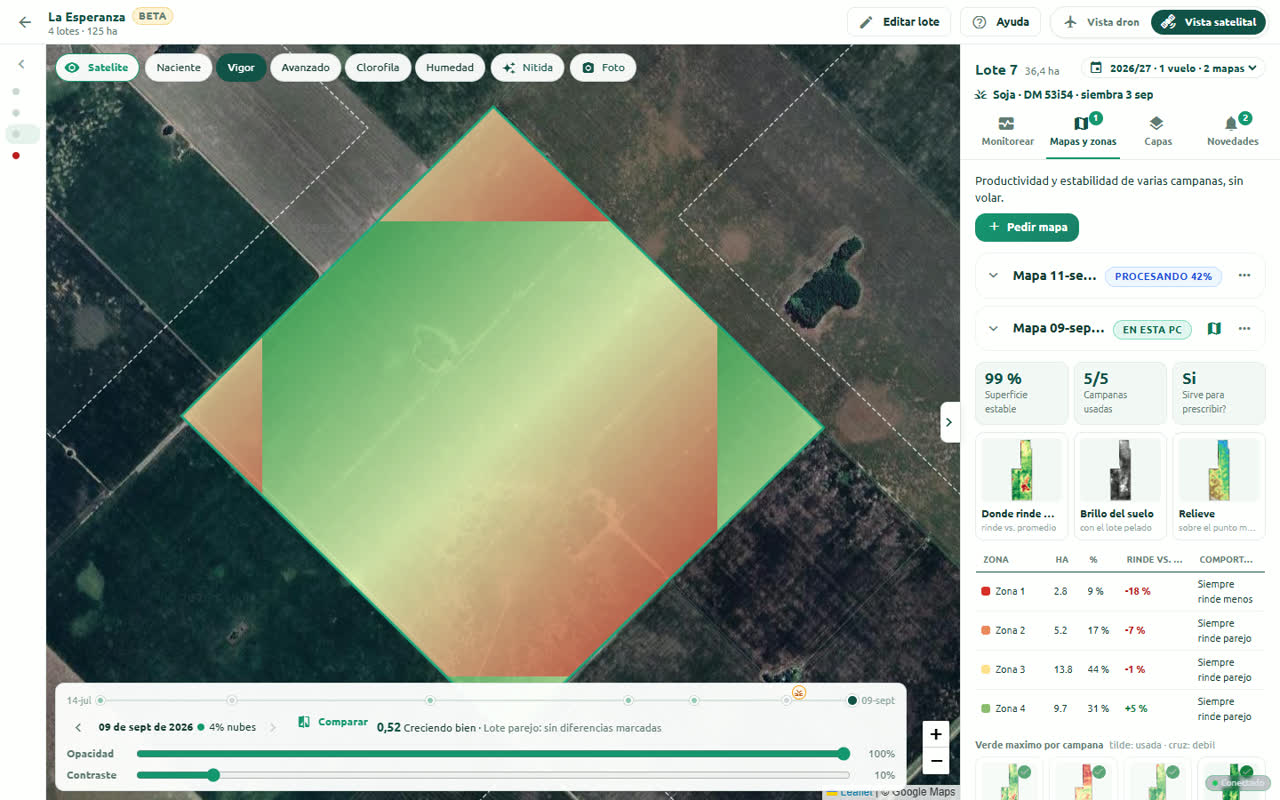Enable the Nitida sharpen option

click(x=527, y=68)
